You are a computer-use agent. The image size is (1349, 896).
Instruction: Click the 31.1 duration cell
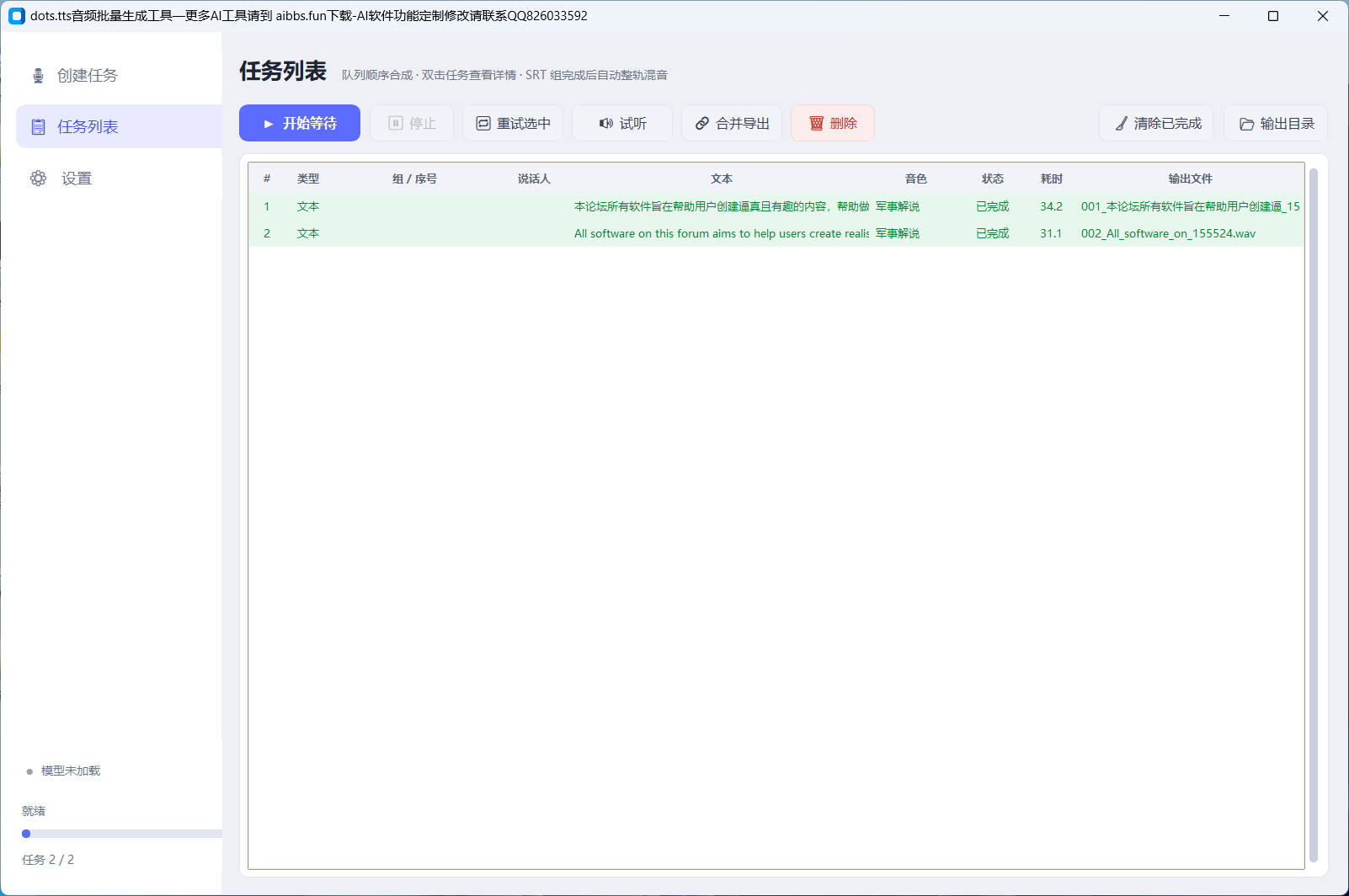pos(1051,233)
